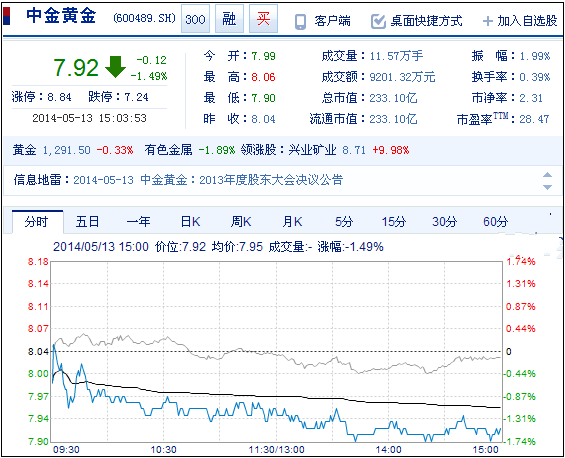Click the timestamp 2014-05-13 15:03:53

tap(89, 118)
